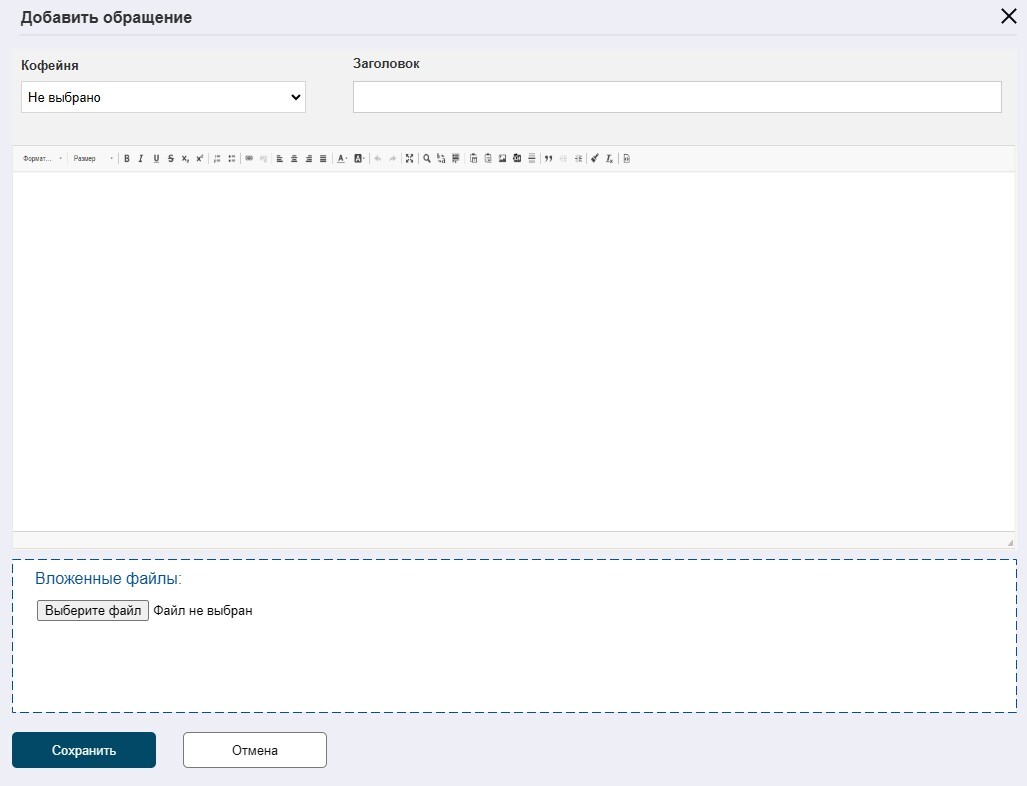The image size is (1027, 786).
Task: Justify the text alignment
Action: 323,159
